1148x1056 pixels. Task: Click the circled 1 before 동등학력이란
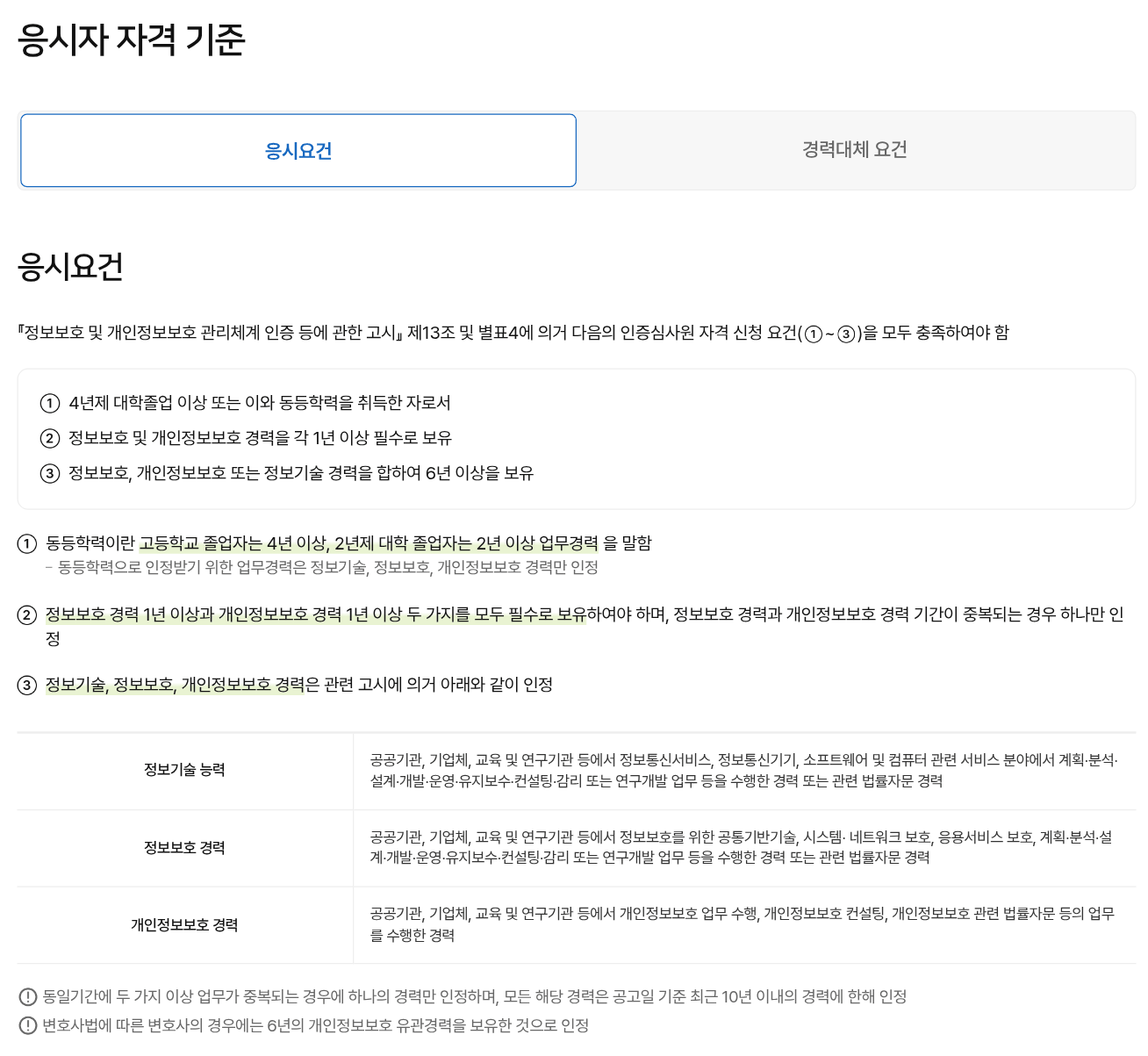27,544
